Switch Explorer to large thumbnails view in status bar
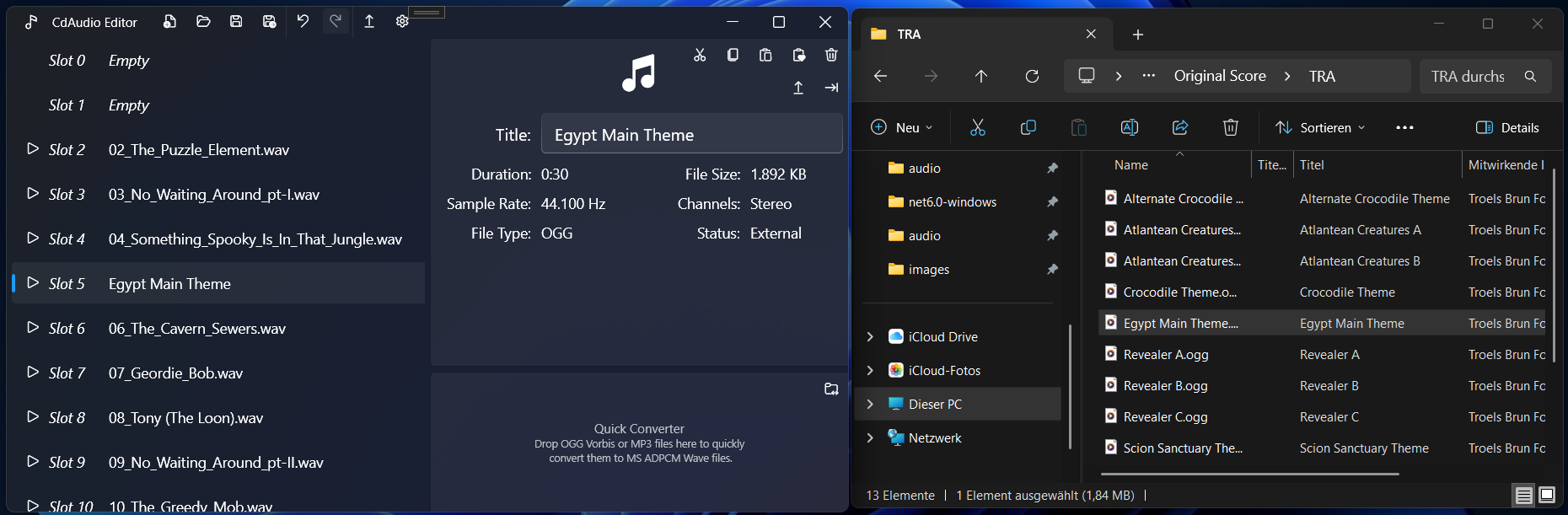Viewport: 1568px width, 515px height. point(1547,495)
